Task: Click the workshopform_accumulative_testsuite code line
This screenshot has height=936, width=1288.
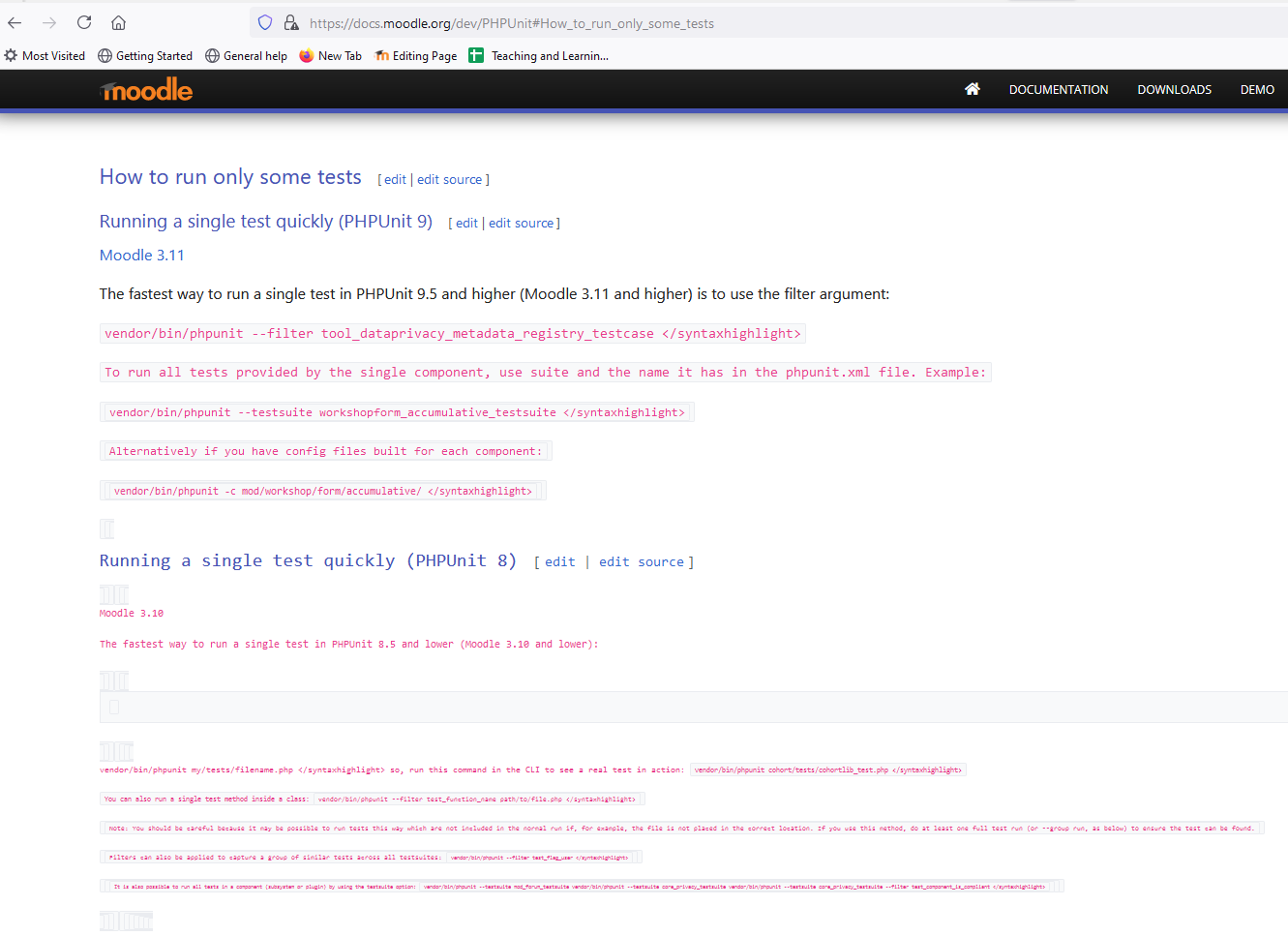Action: point(397,412)
